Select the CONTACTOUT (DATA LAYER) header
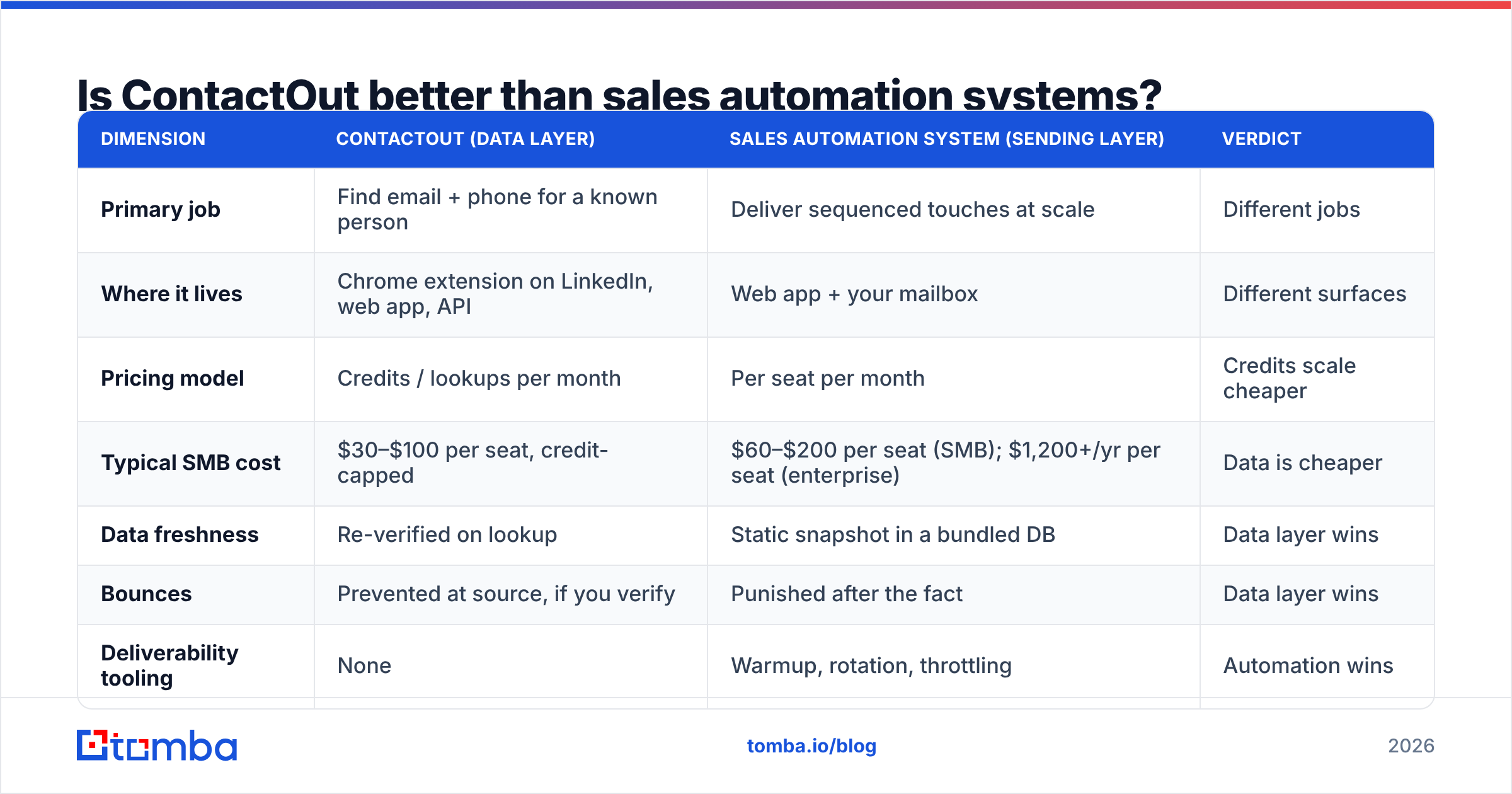Image resolution: width=1512 pixels, height=794 pixels. (x=466, y=139)
